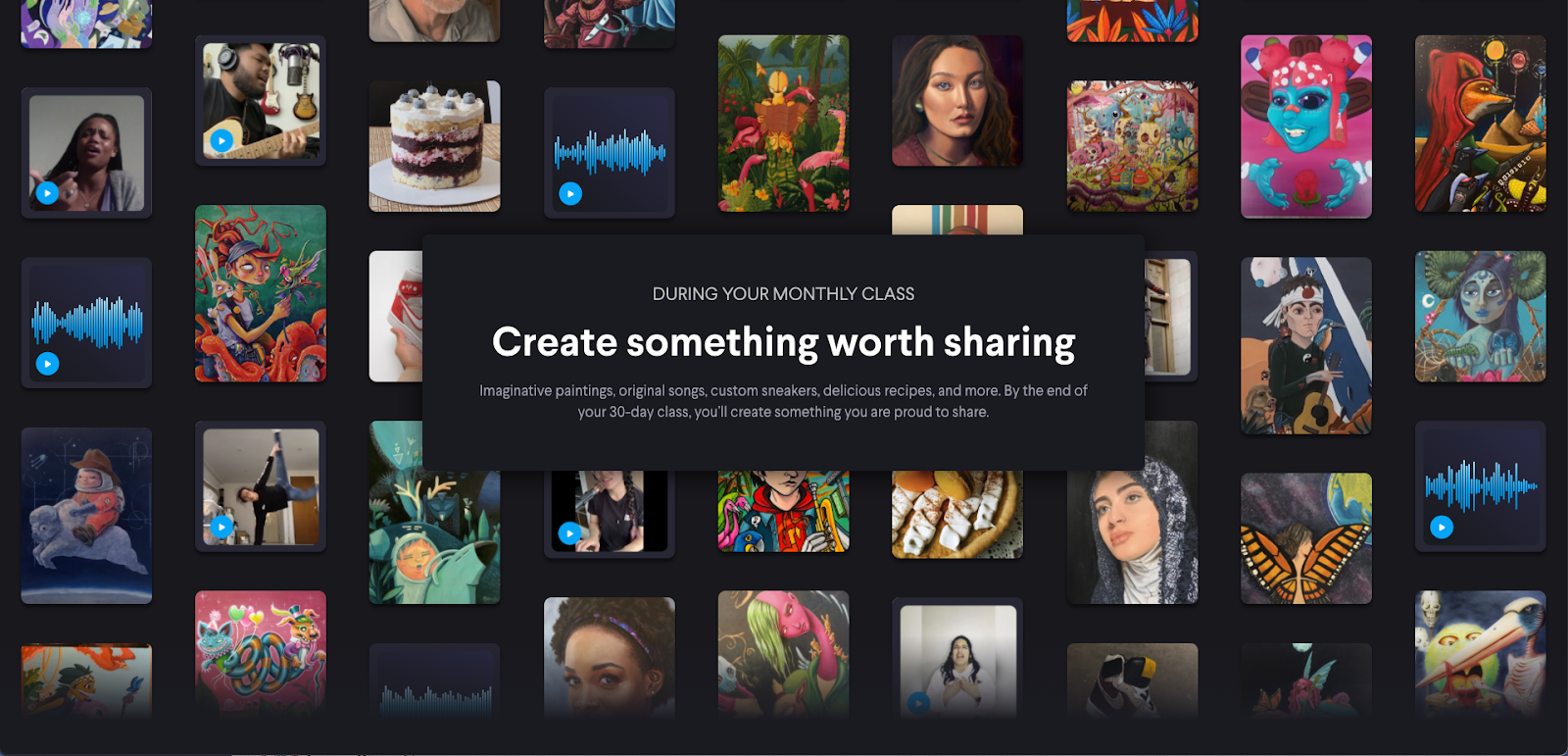Play the audio waveform clip at far right
This screenshot has height=756, width=1568.
click(x=1442, y=528)
